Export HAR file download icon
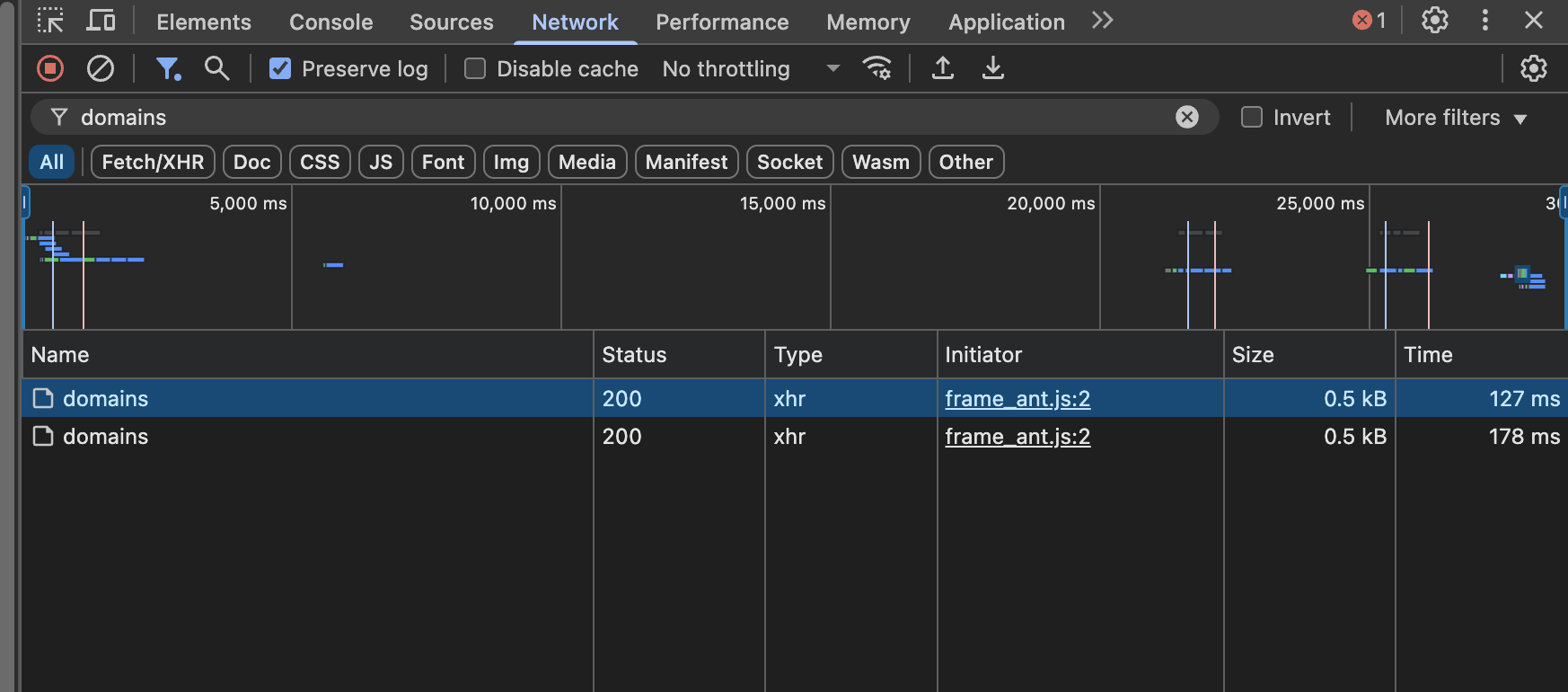 992,68
